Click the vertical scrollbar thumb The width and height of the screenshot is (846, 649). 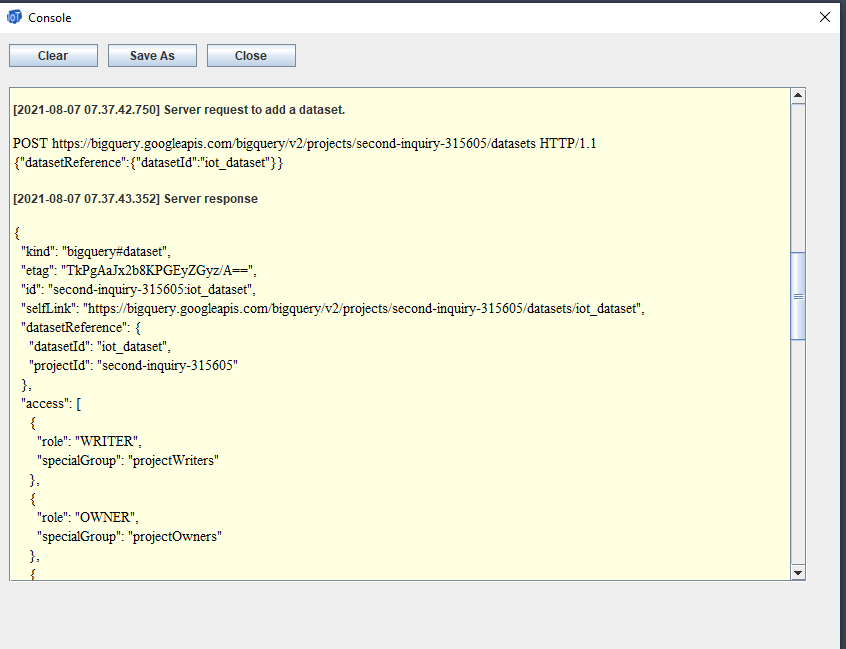tap(798, 296)
